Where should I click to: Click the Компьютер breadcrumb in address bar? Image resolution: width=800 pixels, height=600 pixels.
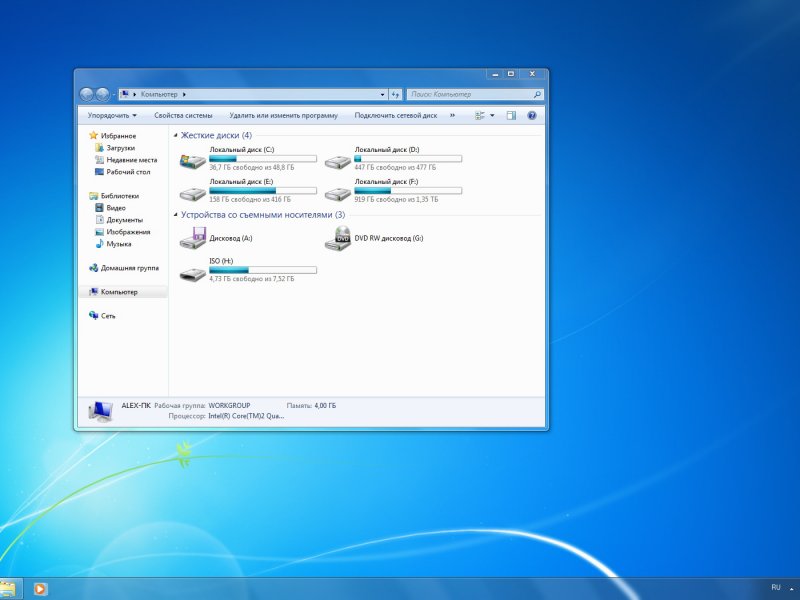(159, 94)
